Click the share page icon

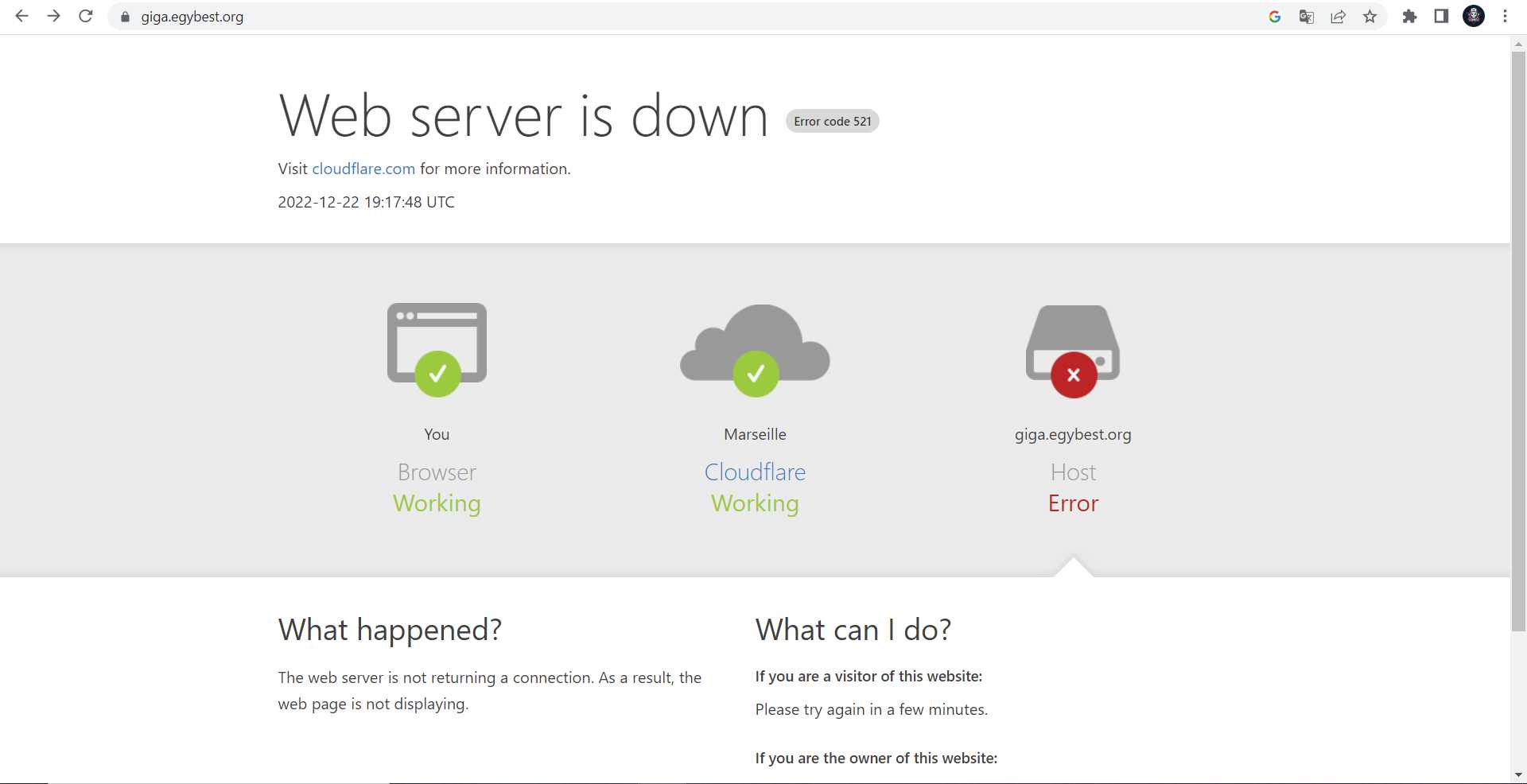point(1338,17)
